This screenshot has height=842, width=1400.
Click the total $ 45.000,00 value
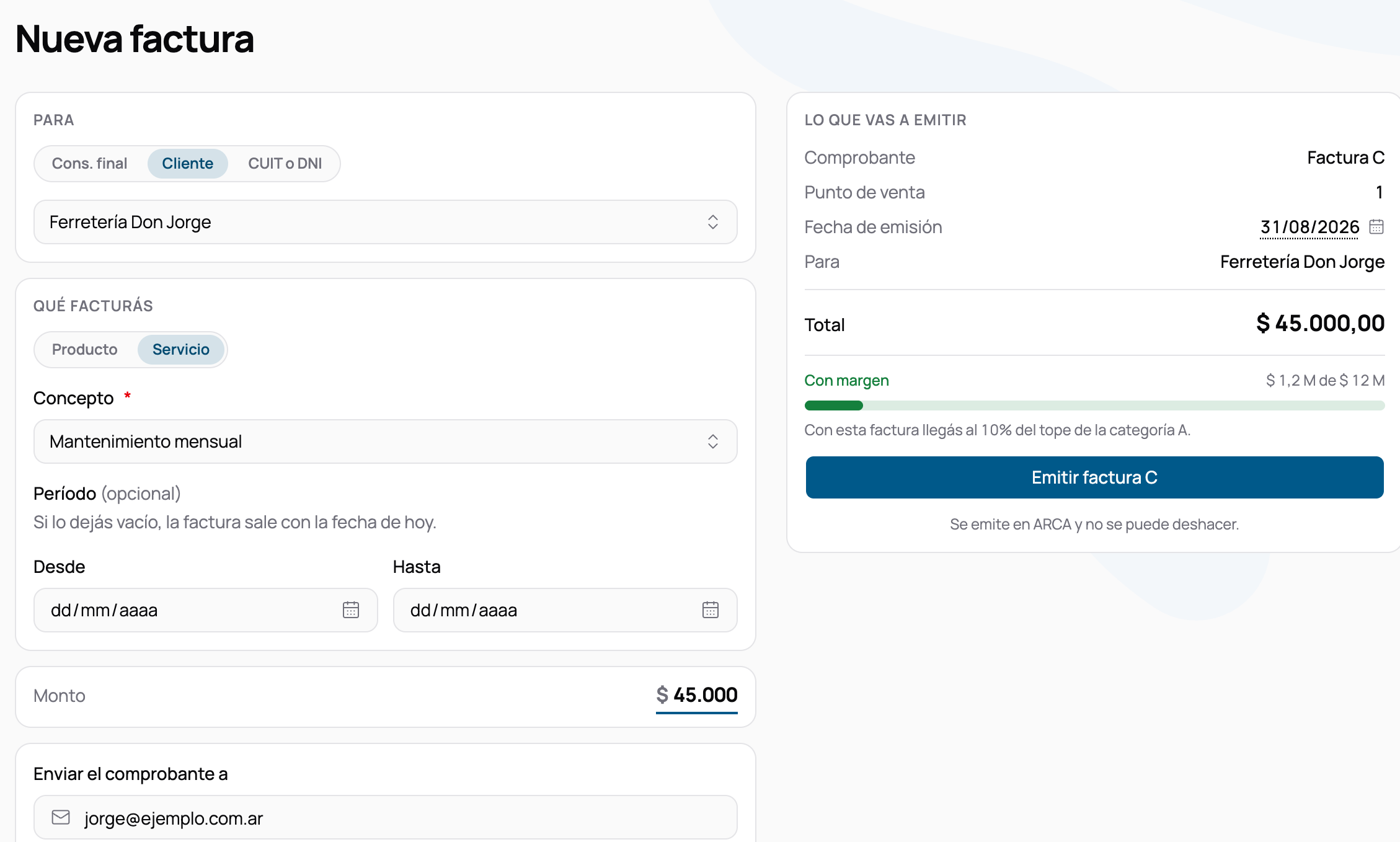1320,324
